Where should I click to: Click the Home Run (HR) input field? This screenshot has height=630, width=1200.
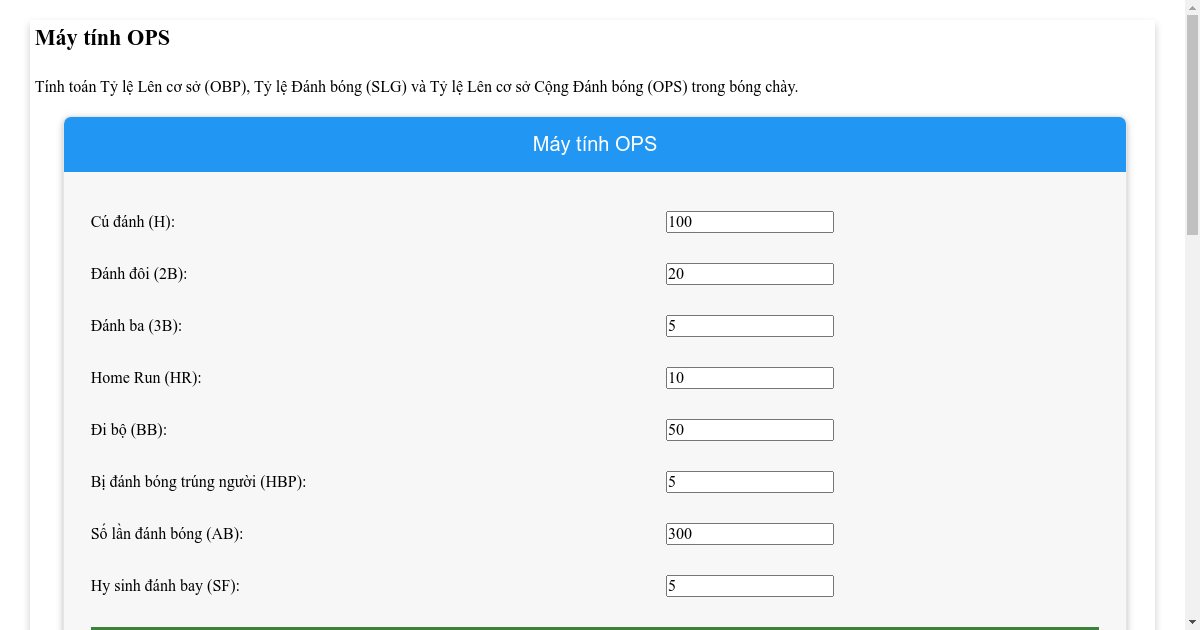tap(749, 378)
